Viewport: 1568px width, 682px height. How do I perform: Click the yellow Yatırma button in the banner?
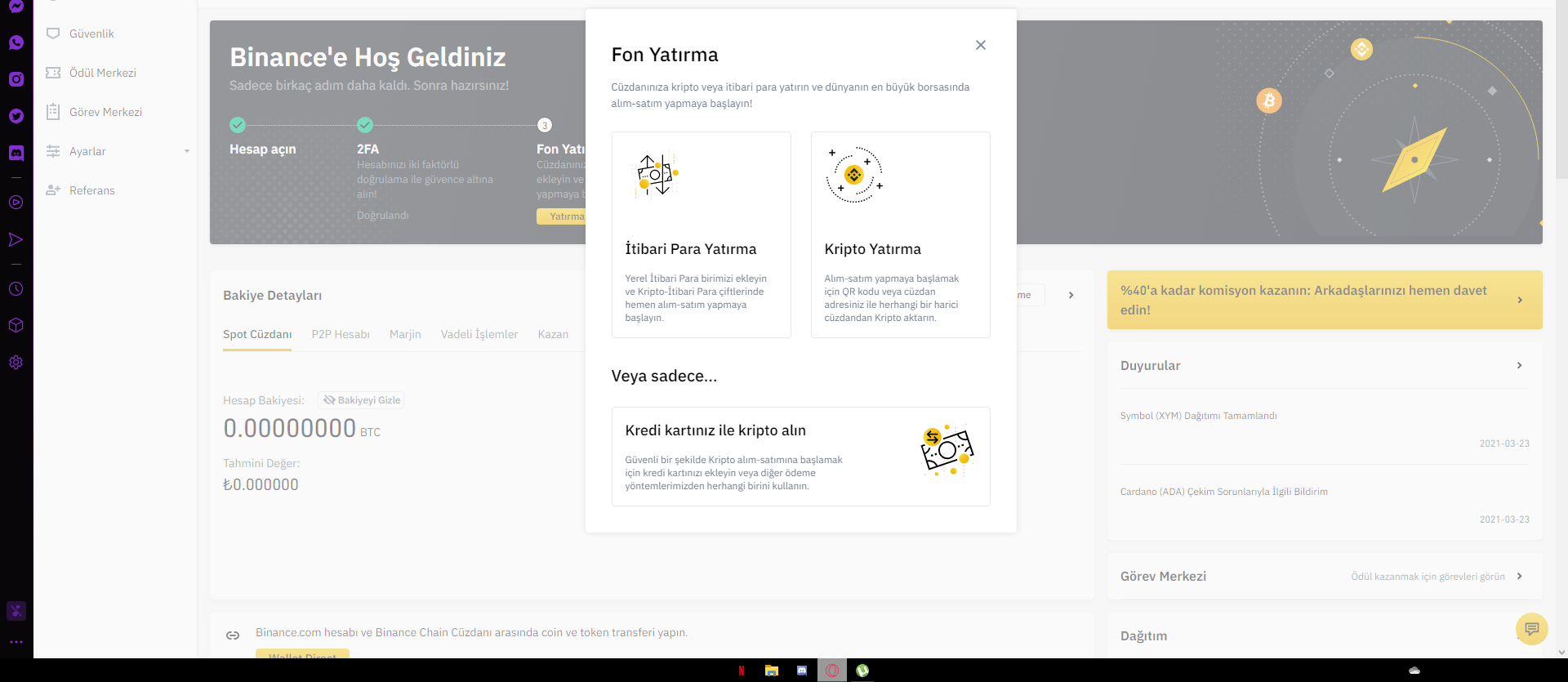point(562,216)
